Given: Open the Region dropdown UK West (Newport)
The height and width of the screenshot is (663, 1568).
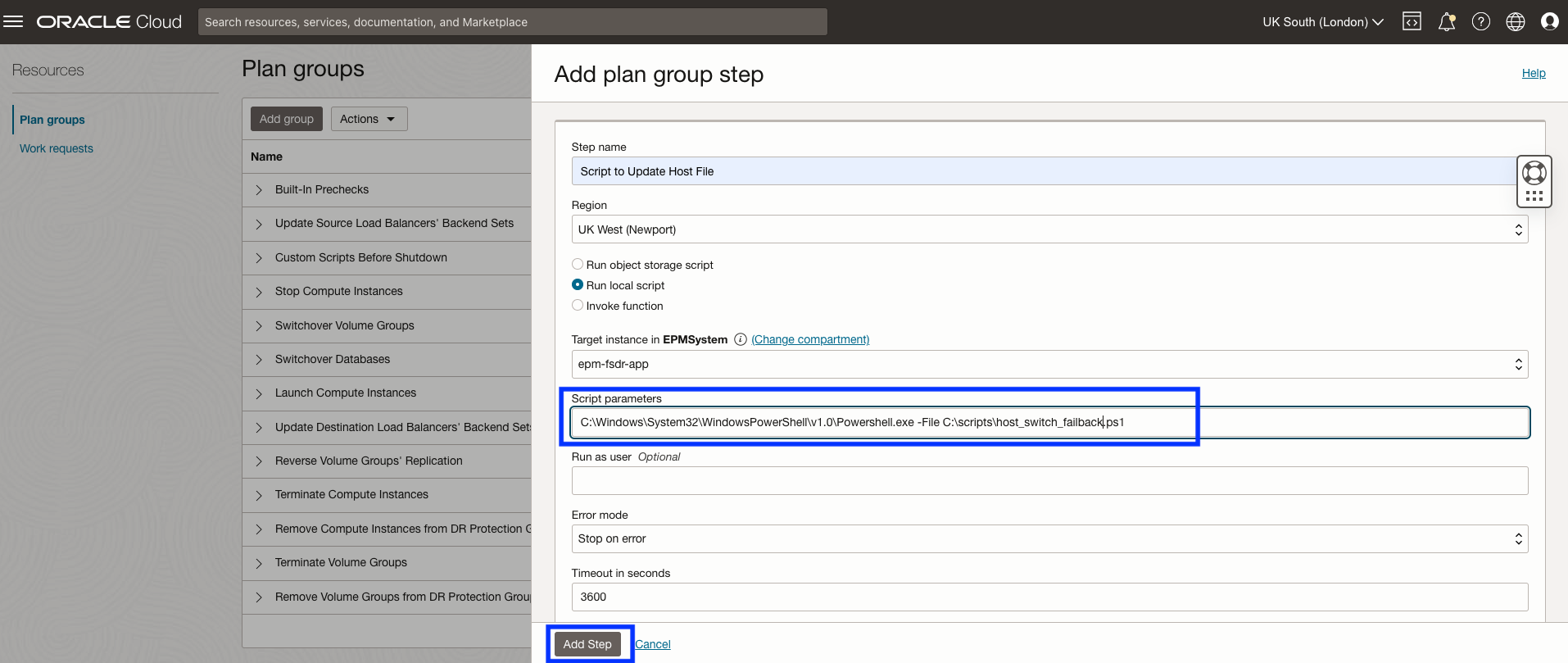Looking at the screenshot, I should click(1049, 229).
